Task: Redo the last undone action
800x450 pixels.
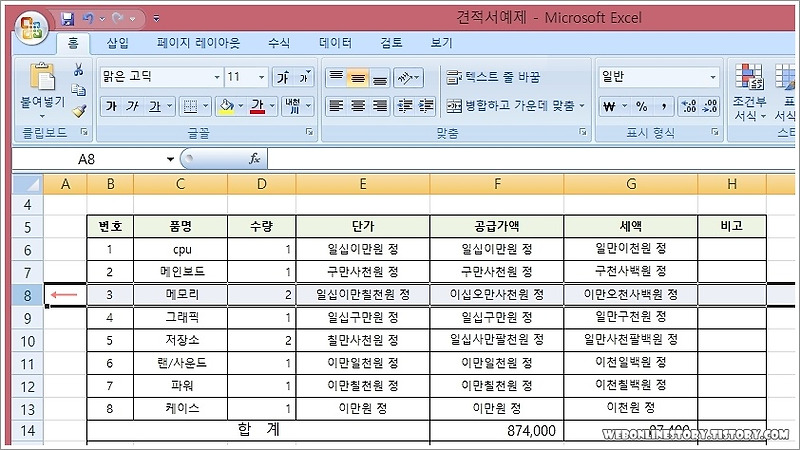Action: pyautogui.click(x=118, y=19)
